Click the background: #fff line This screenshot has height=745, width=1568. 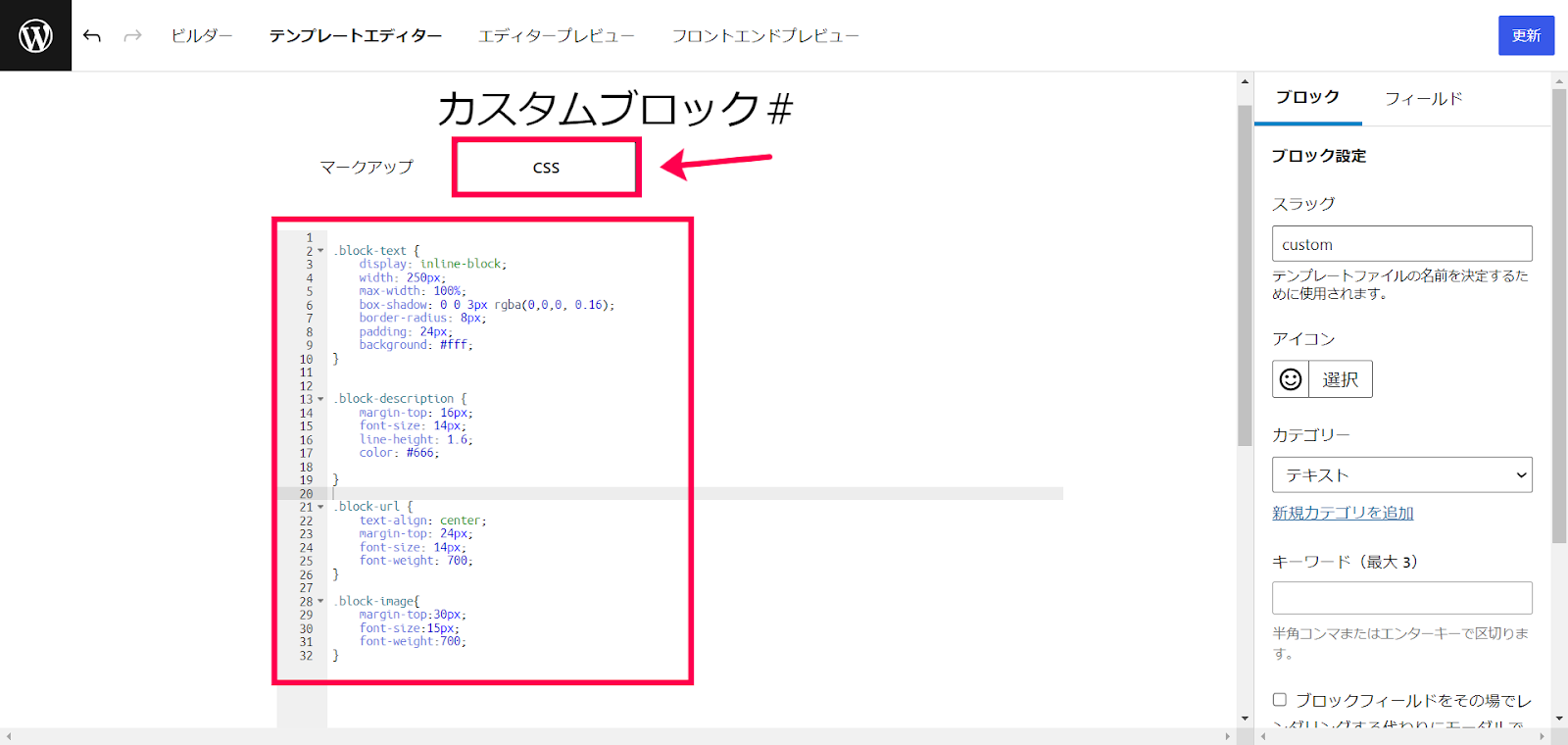coord(416,345)
